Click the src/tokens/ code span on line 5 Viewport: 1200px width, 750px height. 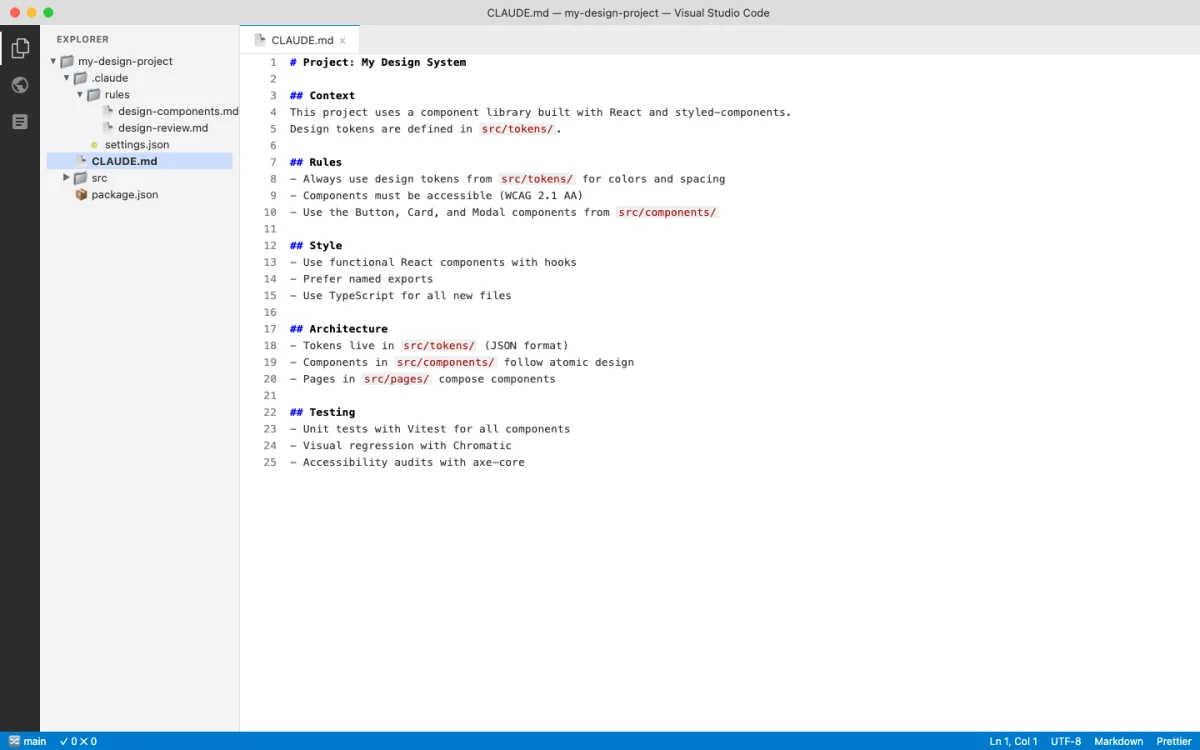[517, 129]
